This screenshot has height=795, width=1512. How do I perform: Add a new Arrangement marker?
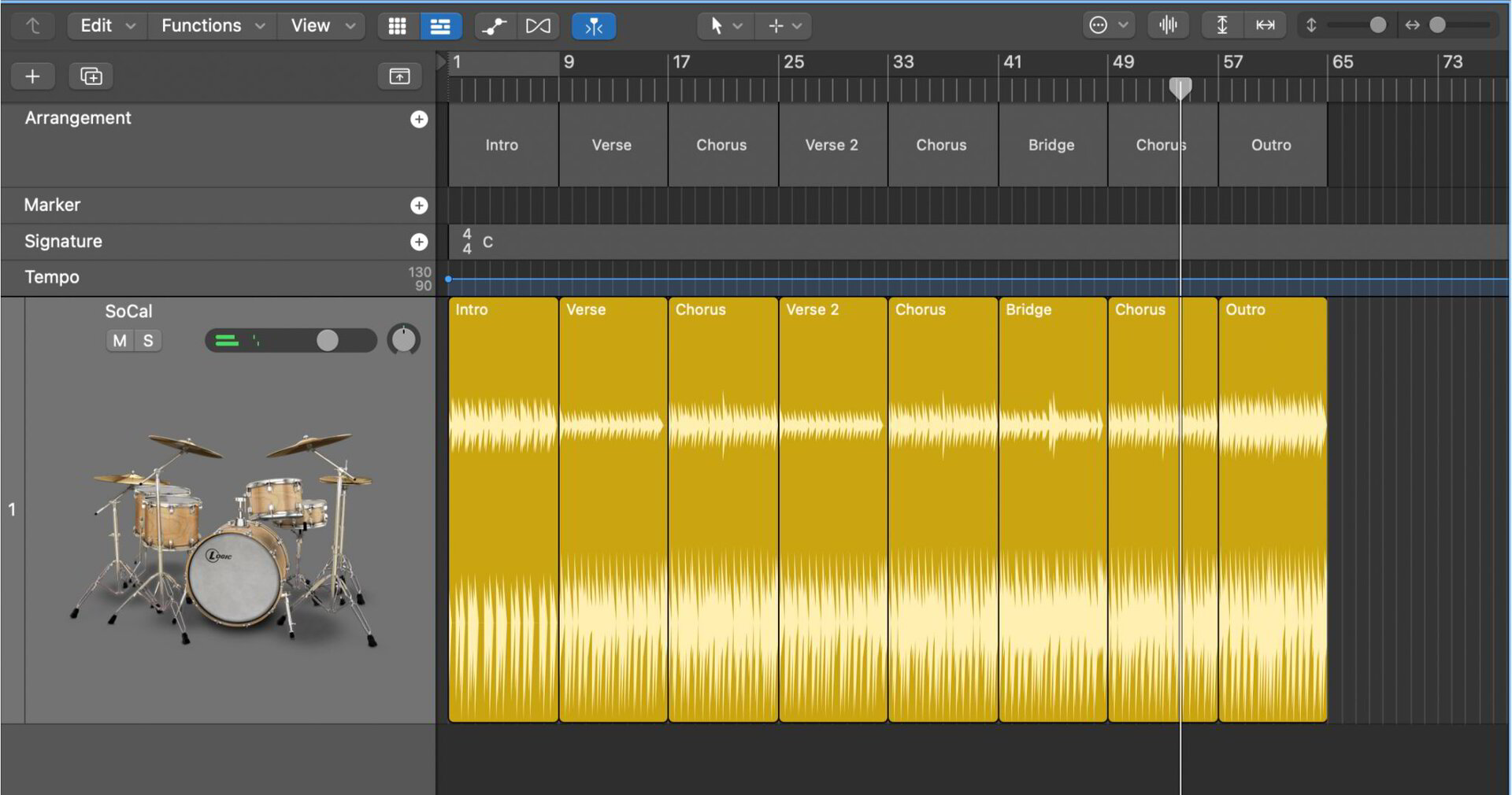[420, 119]
